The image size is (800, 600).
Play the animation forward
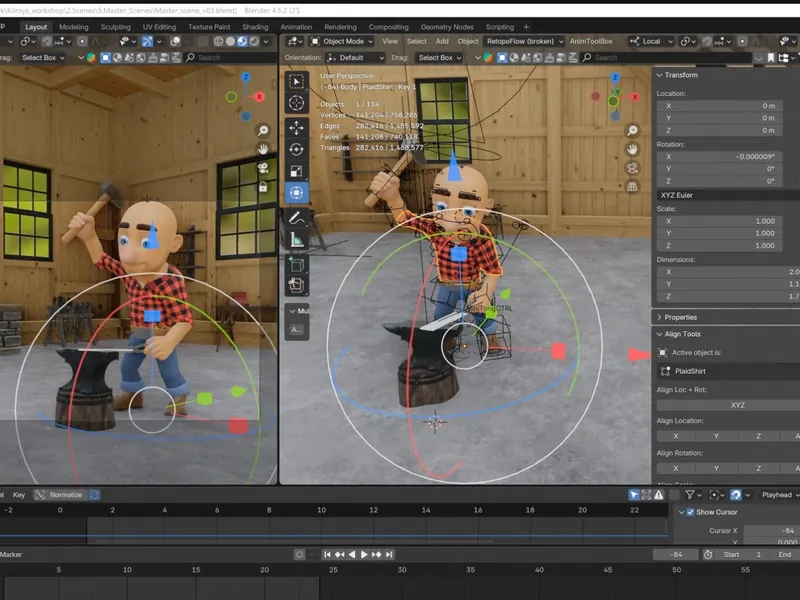(x=364, y=555)
